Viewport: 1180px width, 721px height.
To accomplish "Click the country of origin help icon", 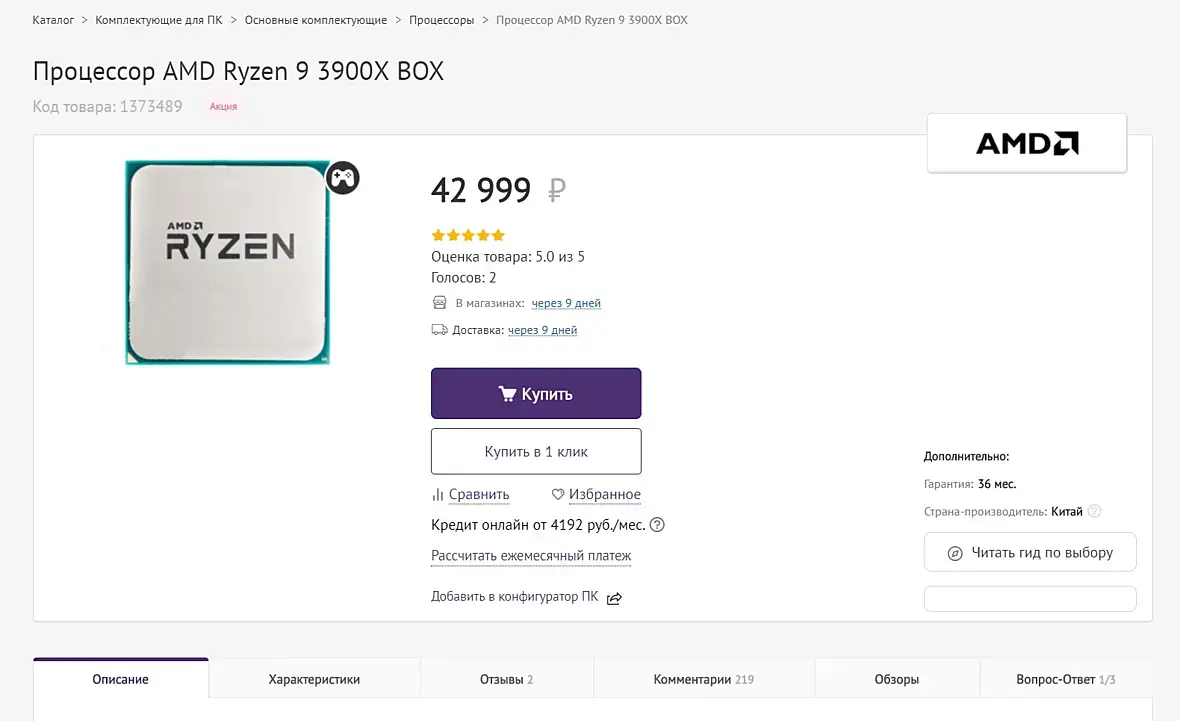I will tap(1094, 511).
